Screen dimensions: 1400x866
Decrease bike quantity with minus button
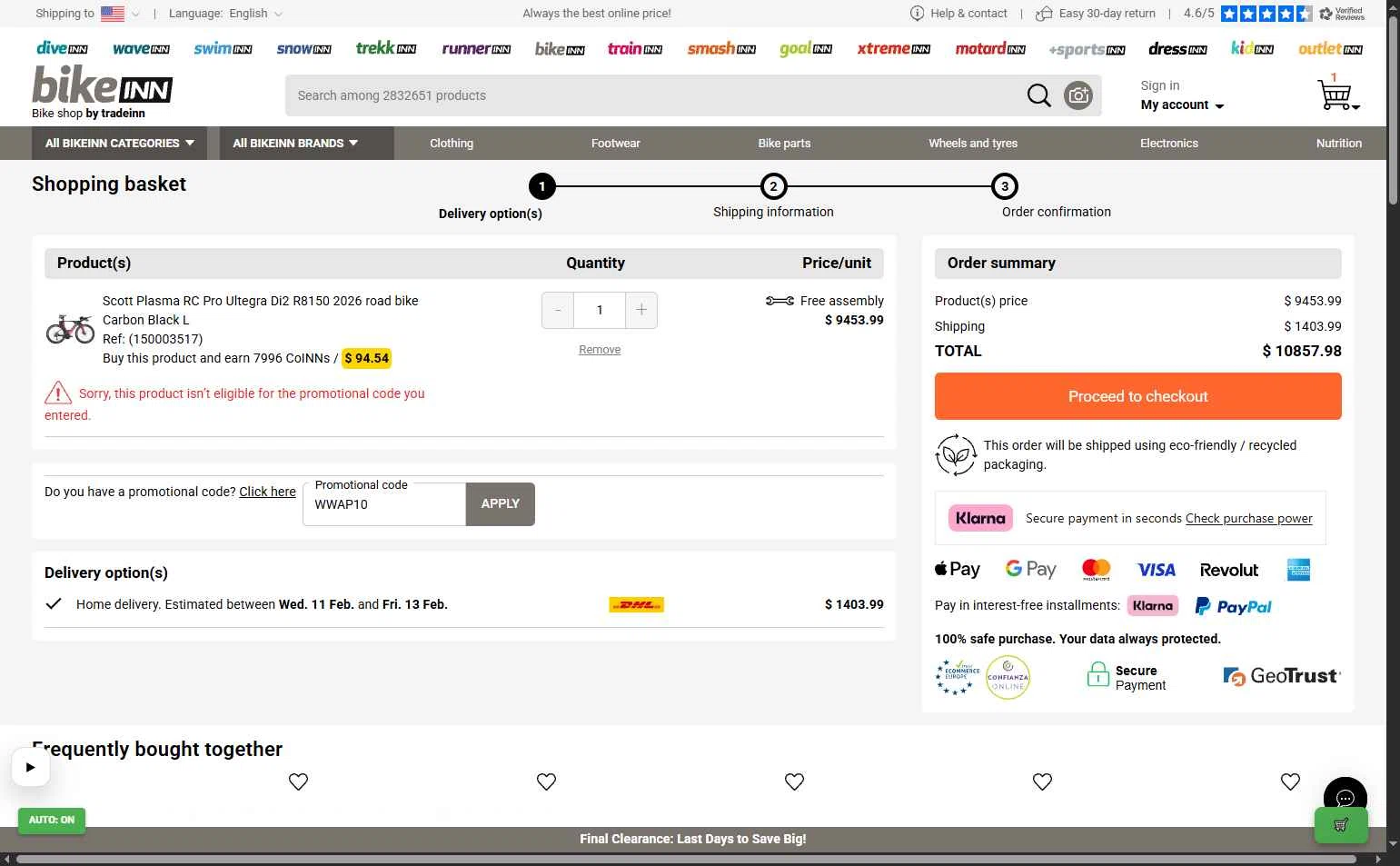point(558,310)
